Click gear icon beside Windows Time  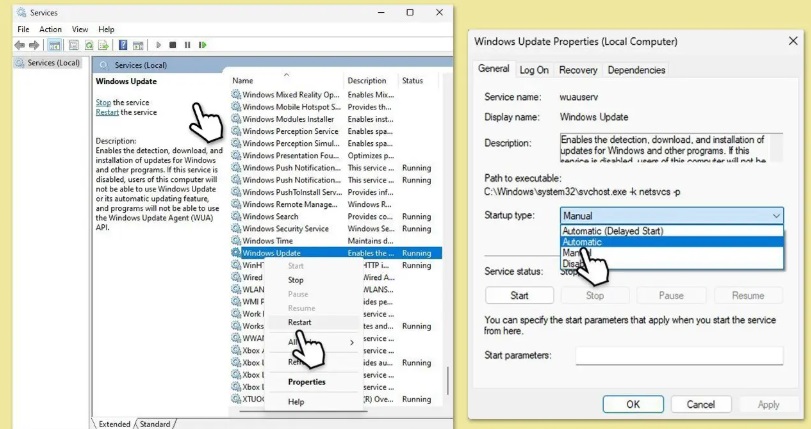(236, 241)
